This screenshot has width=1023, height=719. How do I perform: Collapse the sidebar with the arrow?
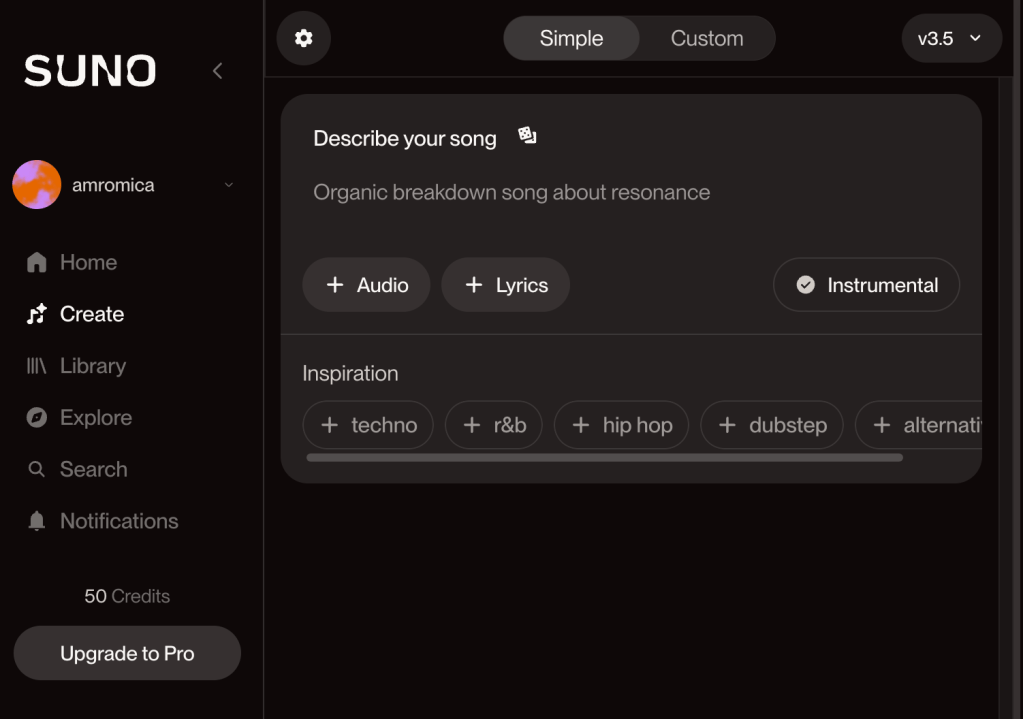217,71
